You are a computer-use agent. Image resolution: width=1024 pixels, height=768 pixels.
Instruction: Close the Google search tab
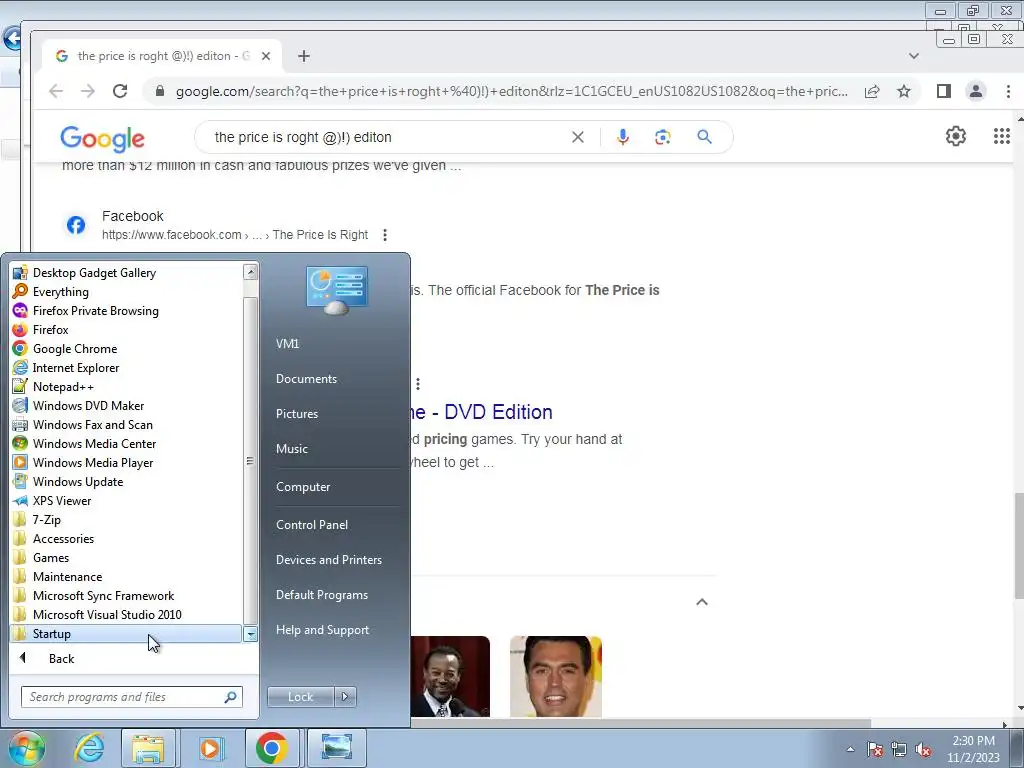(x=266, y=56)
